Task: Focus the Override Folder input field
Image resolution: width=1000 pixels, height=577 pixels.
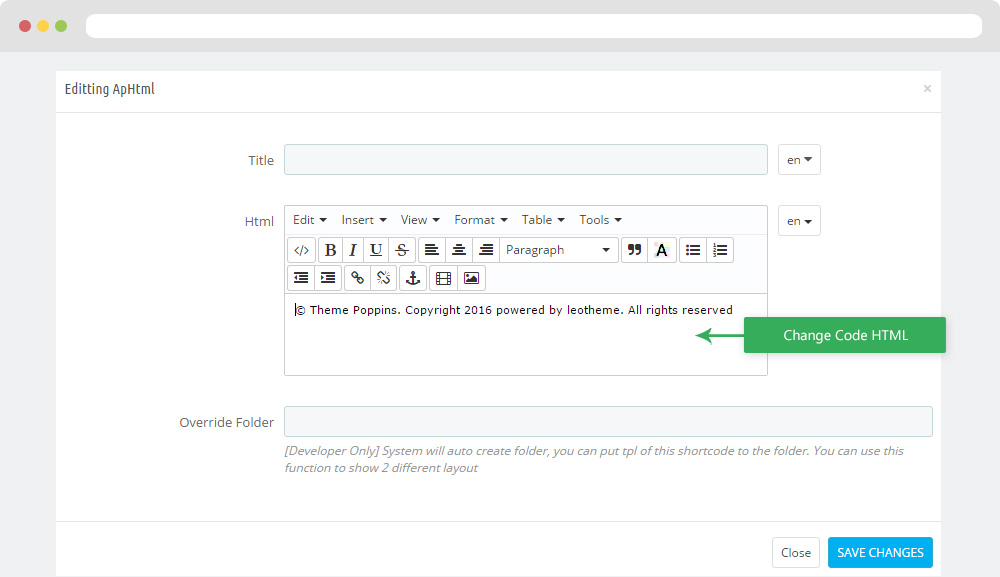Action: [608, 421]
